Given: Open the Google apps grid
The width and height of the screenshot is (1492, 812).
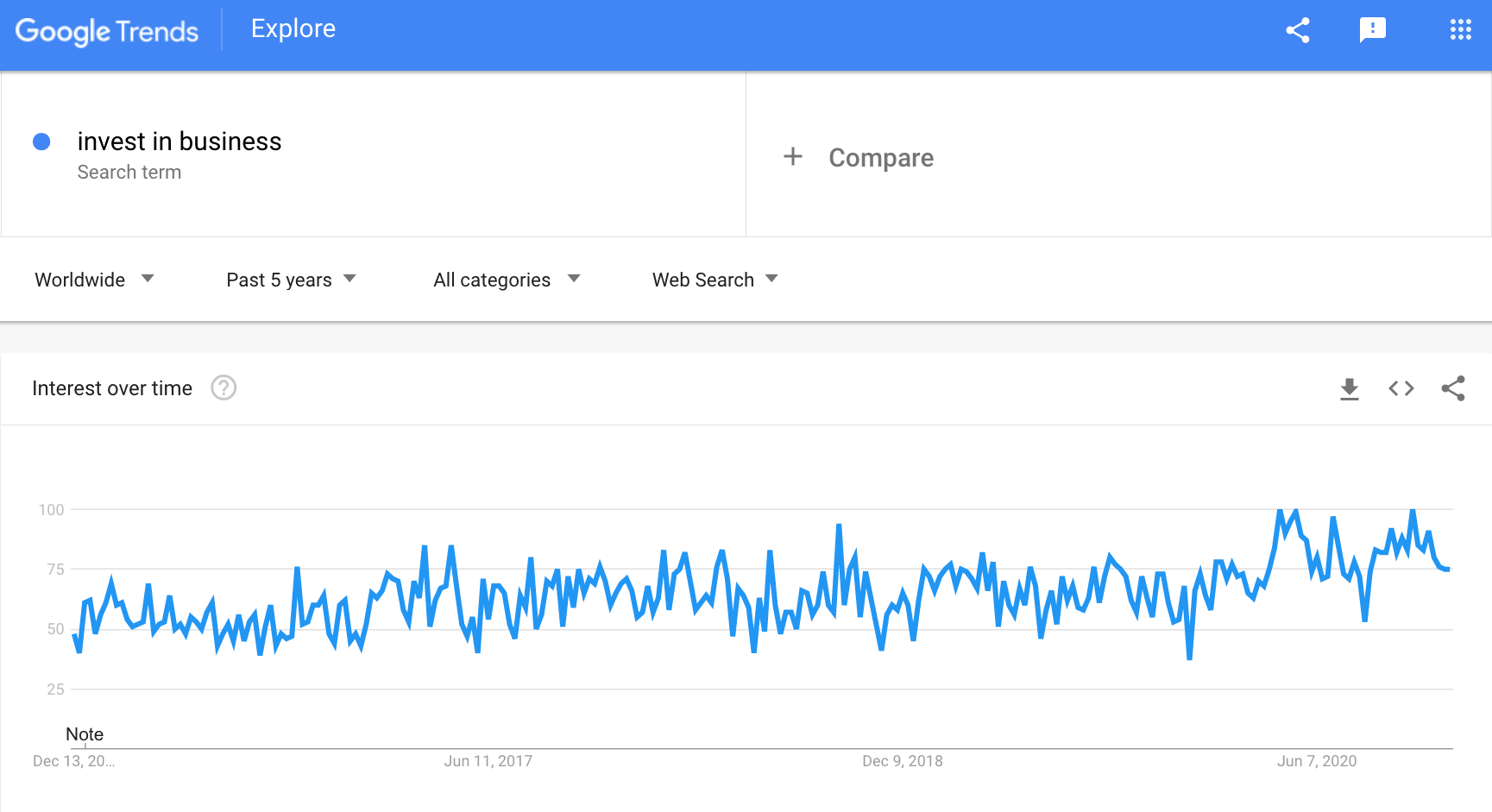Looking at the screenshot, I should 1460,30.
